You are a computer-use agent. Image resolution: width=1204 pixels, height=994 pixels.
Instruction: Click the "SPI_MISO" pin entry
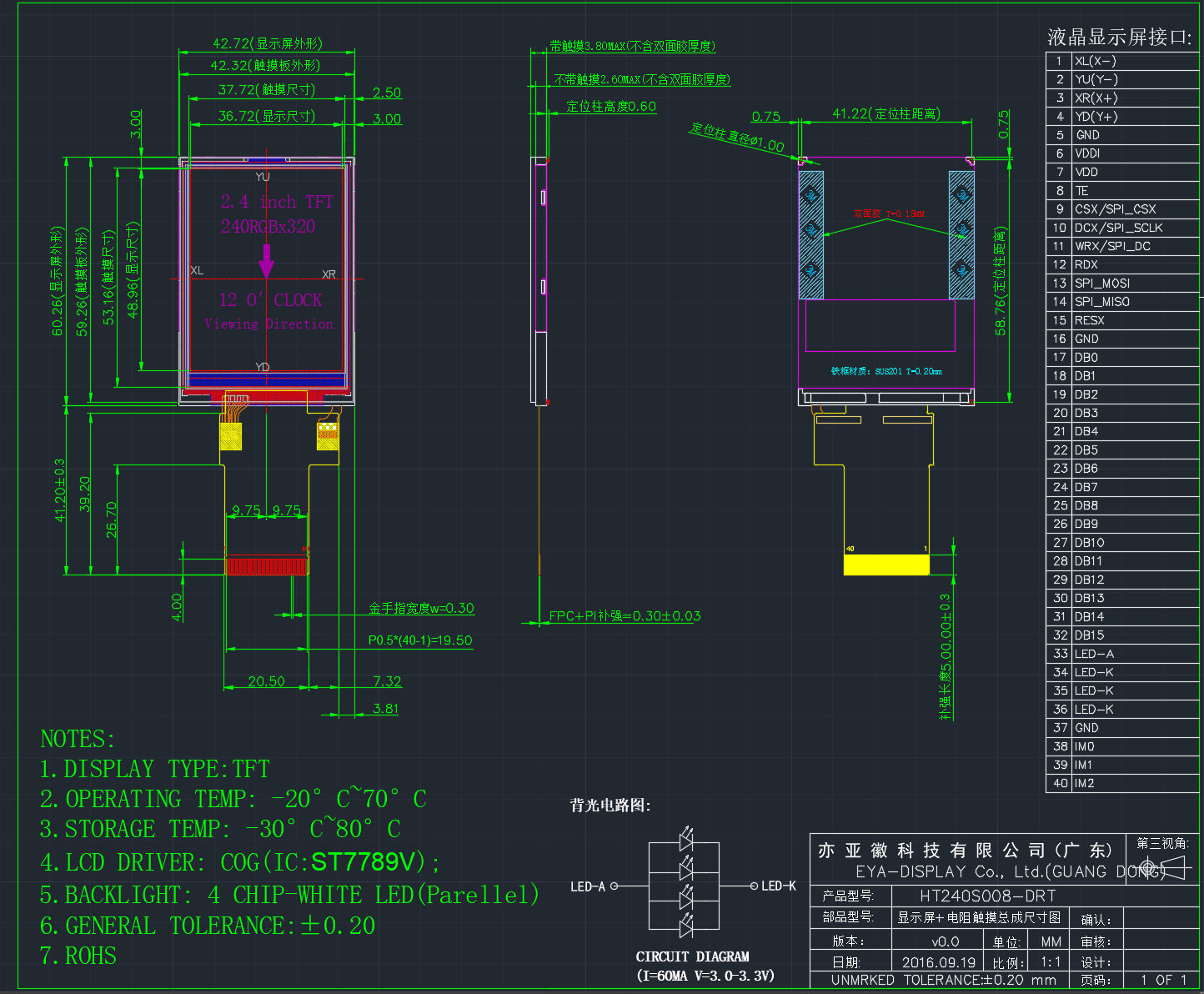(x=1102, y=302)
